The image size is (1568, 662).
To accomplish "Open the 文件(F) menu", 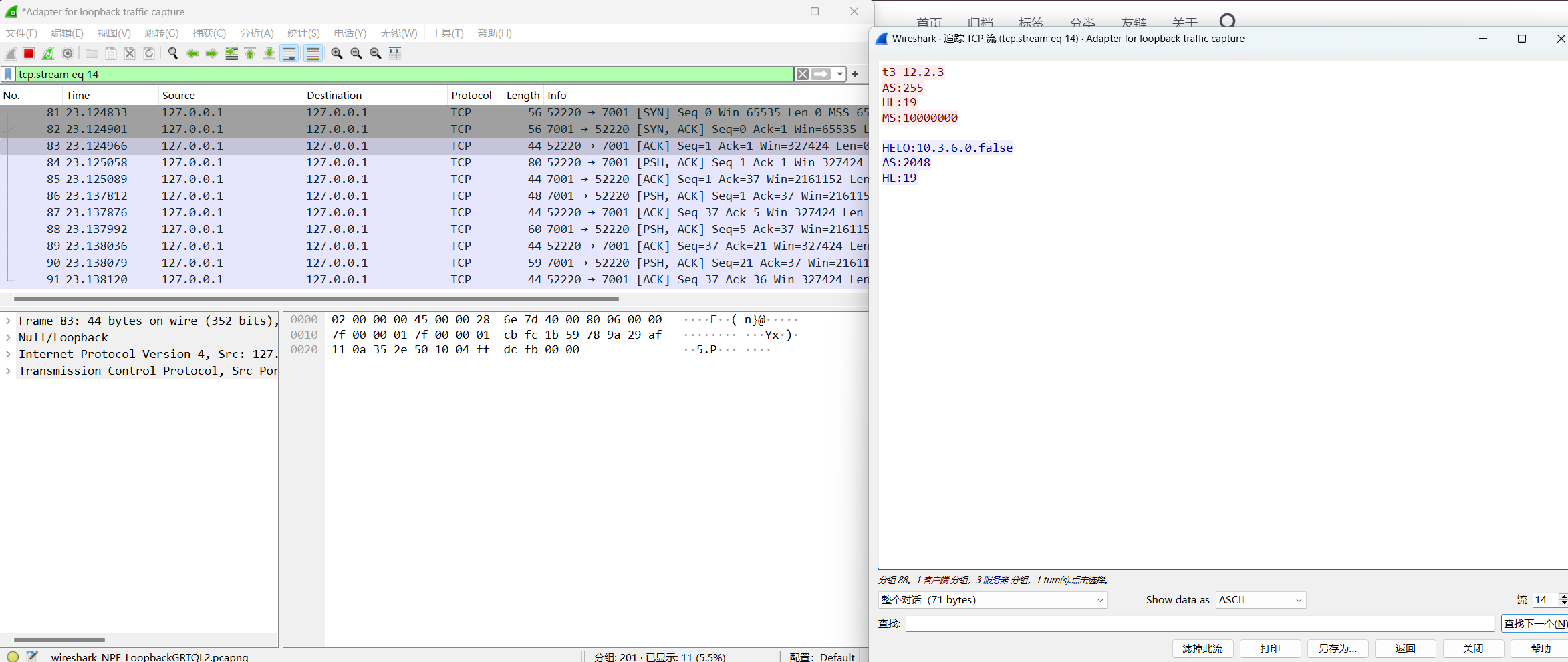I will click(21, 33).
